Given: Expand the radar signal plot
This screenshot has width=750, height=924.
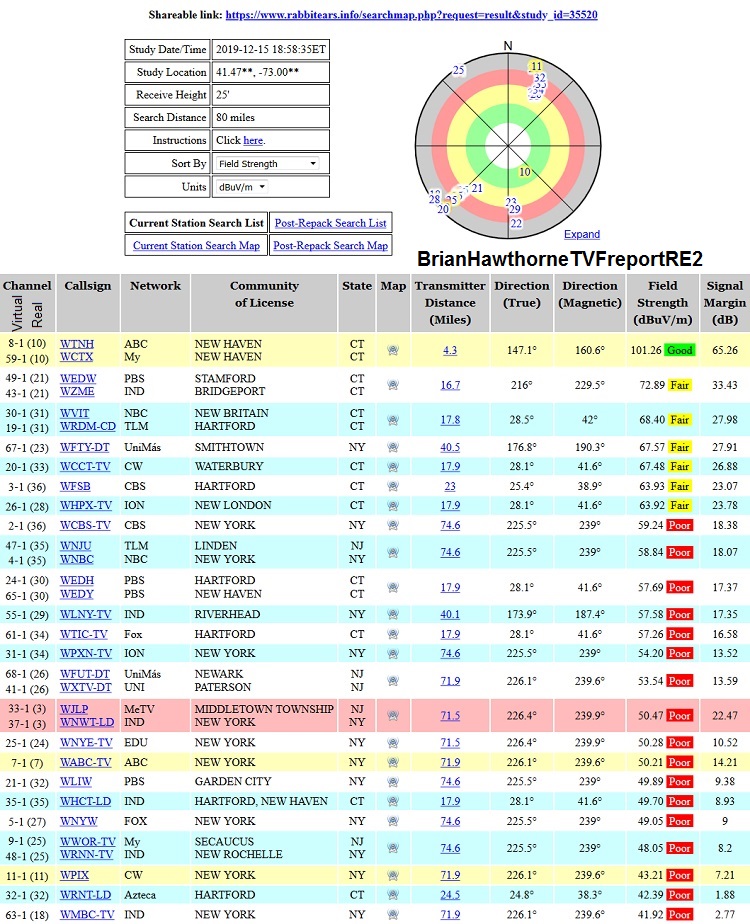Looking at the screenshot, I should pyautogui.click(x=582, y=234).
